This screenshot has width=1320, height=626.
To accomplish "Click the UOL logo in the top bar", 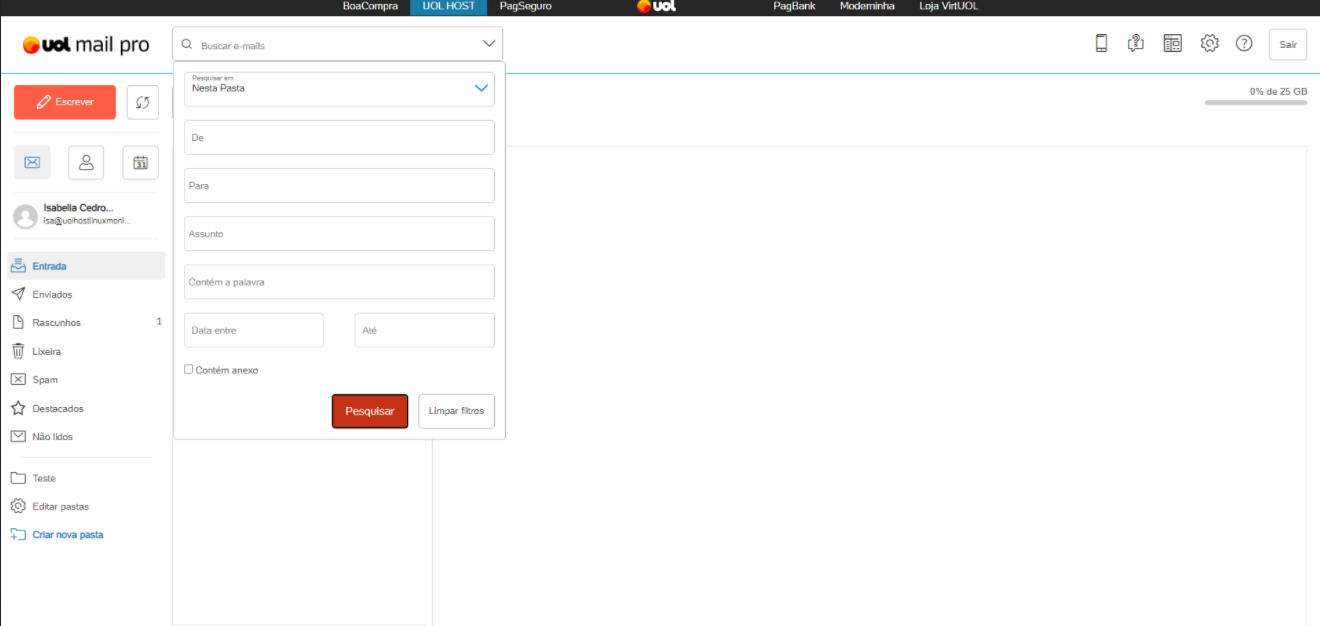I will [x=656, y=7].
